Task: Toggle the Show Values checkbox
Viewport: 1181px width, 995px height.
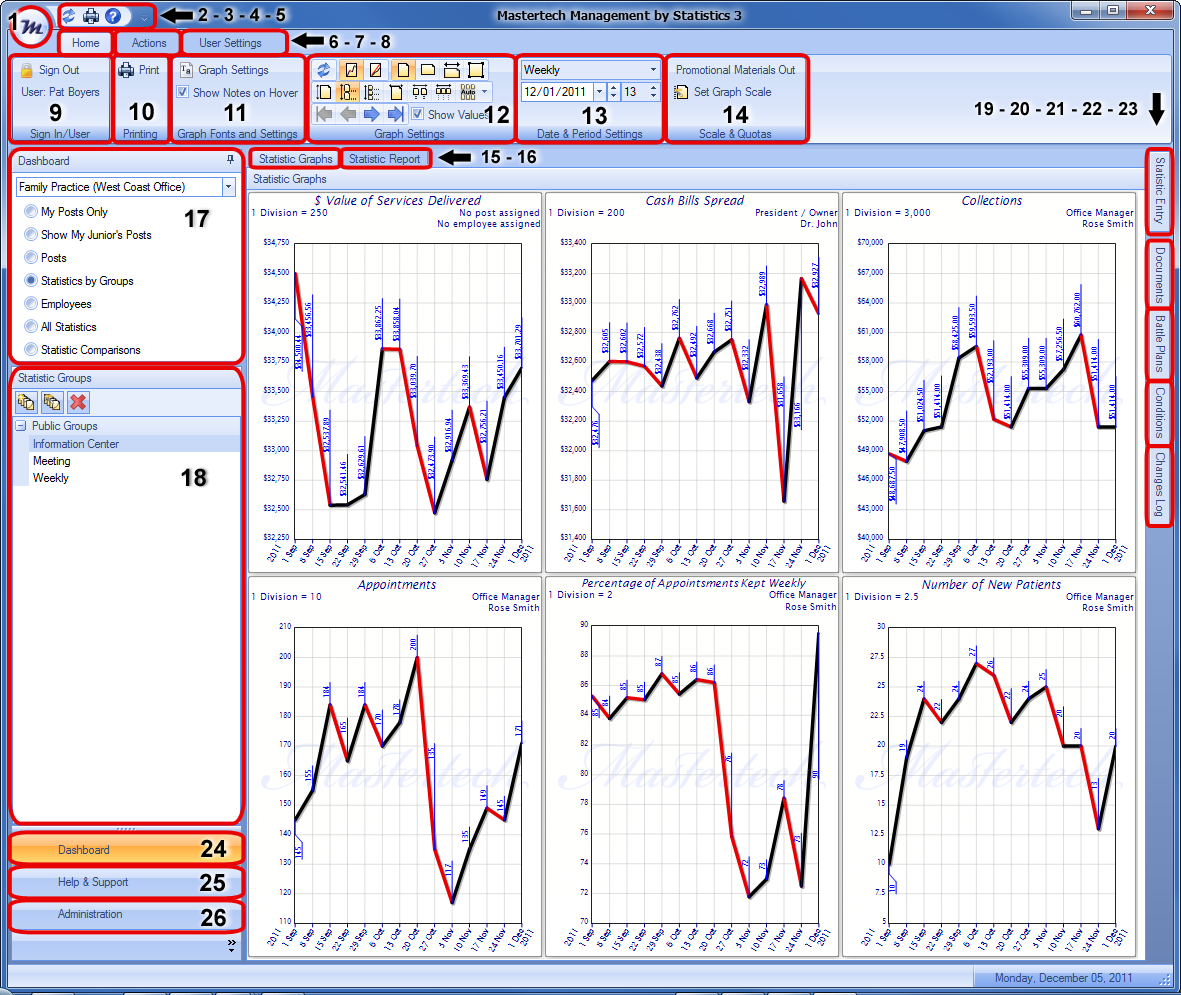Action: pos(417,114)
